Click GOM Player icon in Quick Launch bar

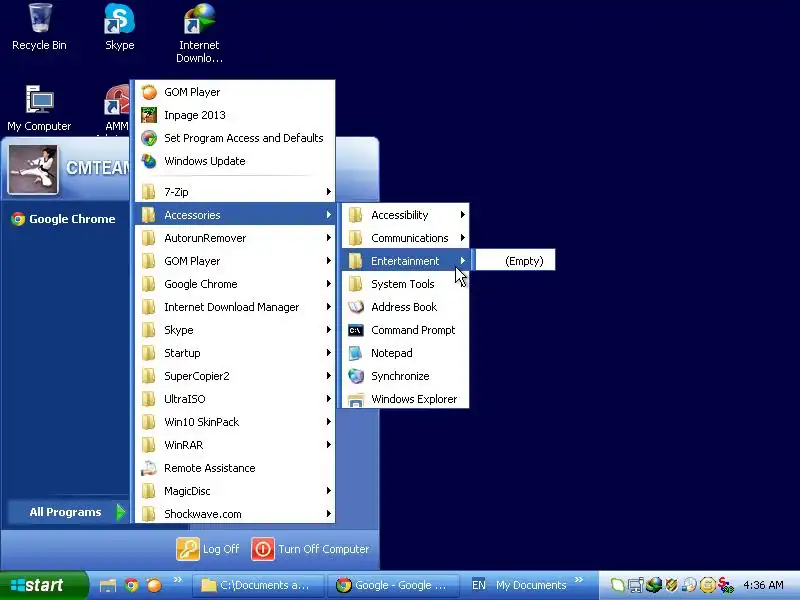tap(154, 585)
